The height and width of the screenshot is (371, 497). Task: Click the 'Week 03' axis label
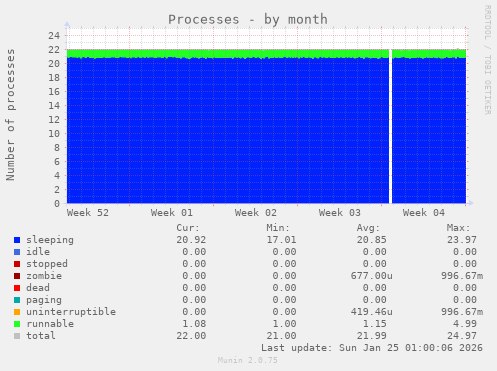(340, 213)
